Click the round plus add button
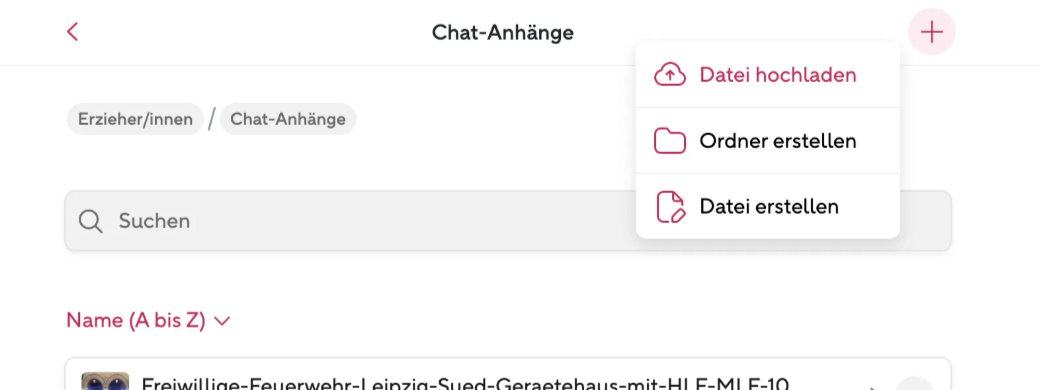The width and height of the screenshot is (1041, 390). pos(931,31)
